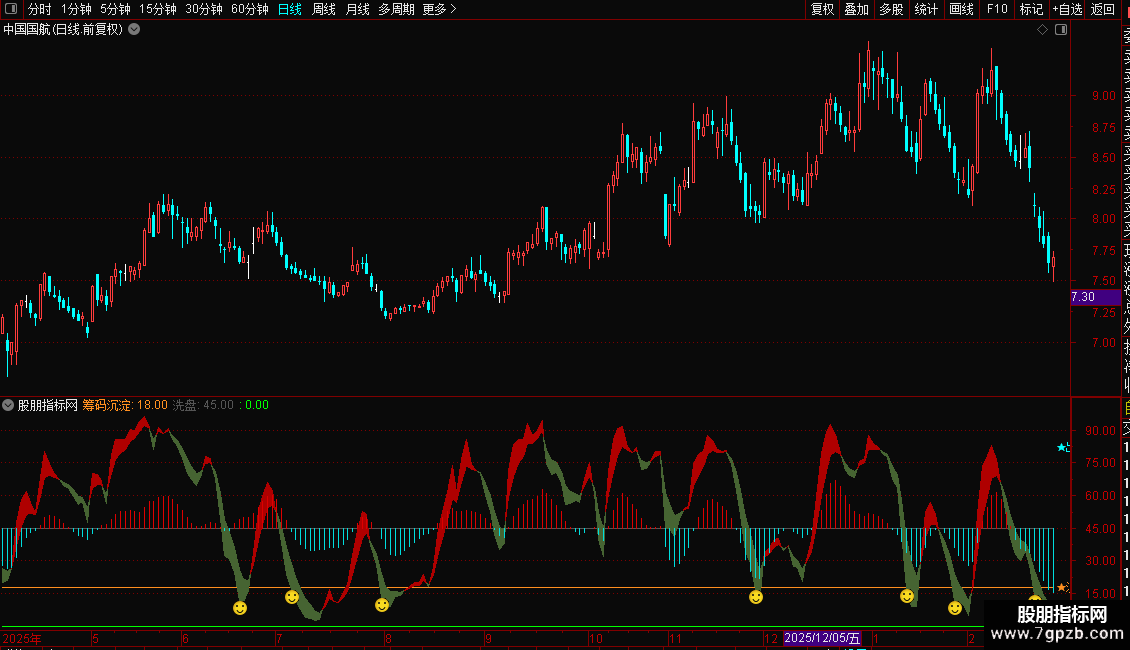Viewport: 1130px width, 650px height.
Task: Expand the 更多 periods menu
Action: click(440, 9)
